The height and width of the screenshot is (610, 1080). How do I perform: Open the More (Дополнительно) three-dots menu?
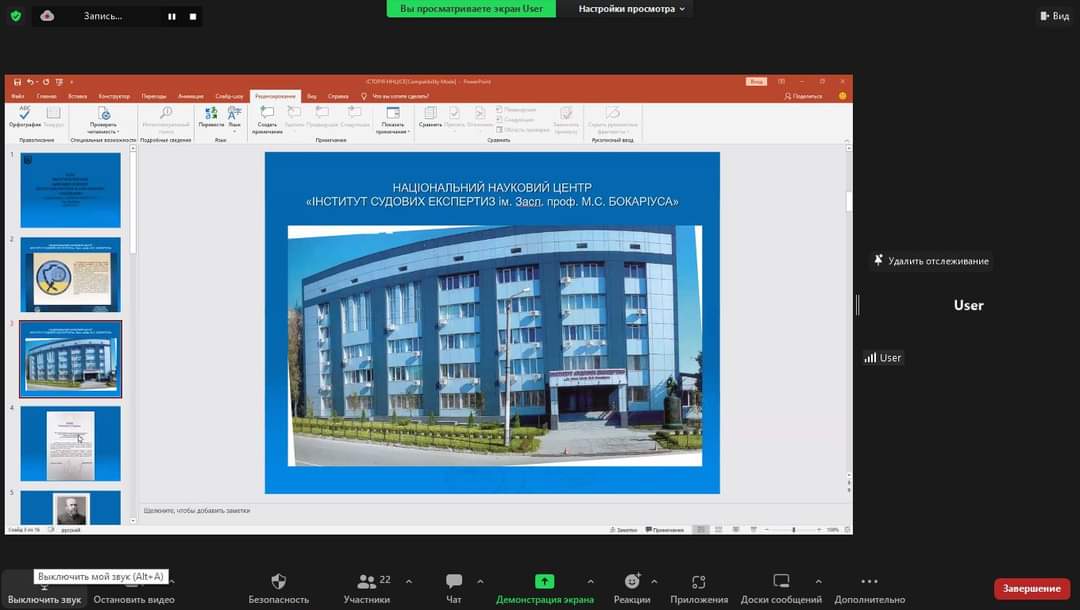click(x=869, y=582)
